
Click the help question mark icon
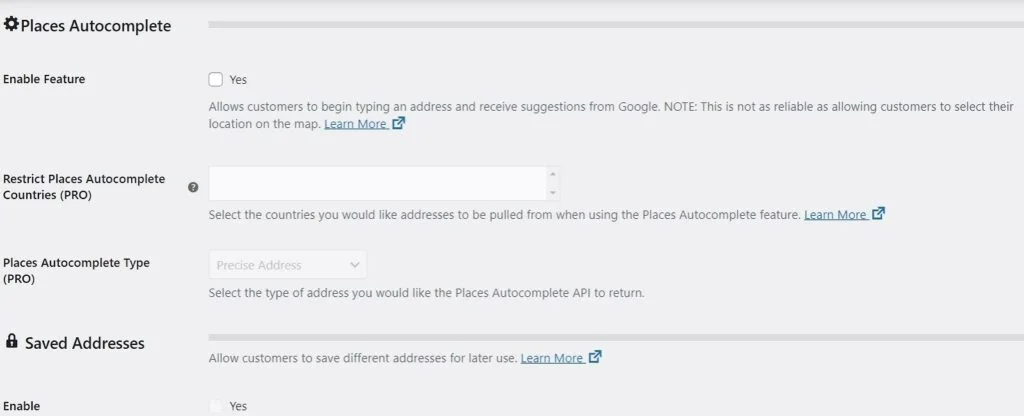coord(193,187)
